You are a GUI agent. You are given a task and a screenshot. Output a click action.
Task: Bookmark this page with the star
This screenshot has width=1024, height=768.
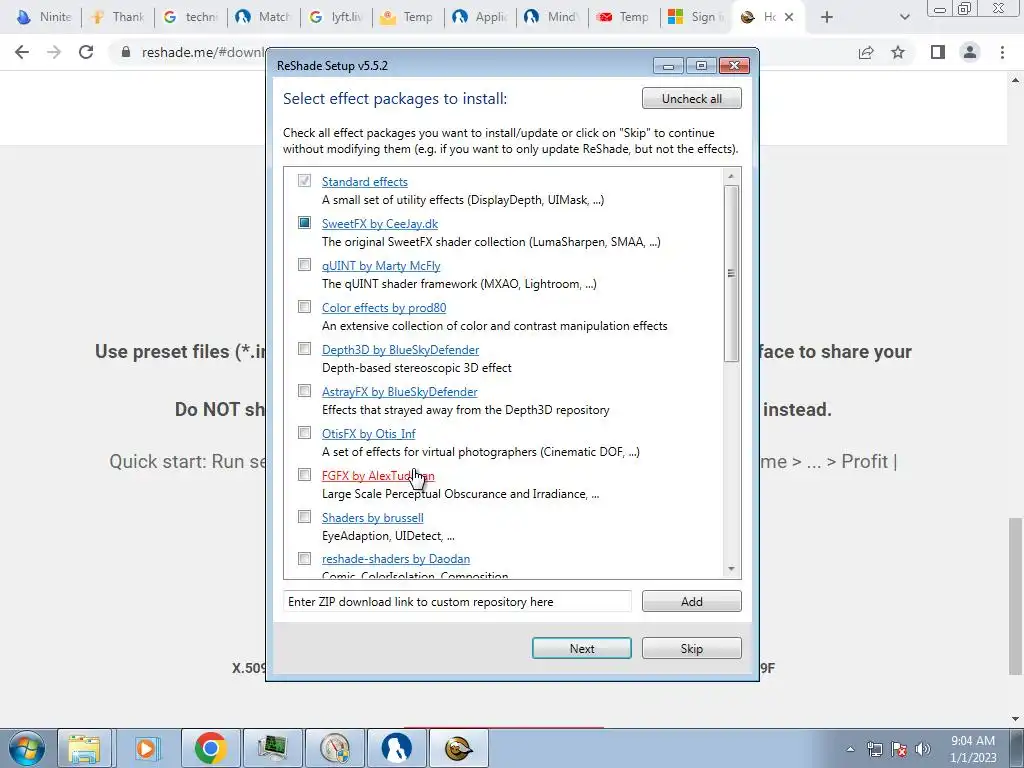(898, 52)
